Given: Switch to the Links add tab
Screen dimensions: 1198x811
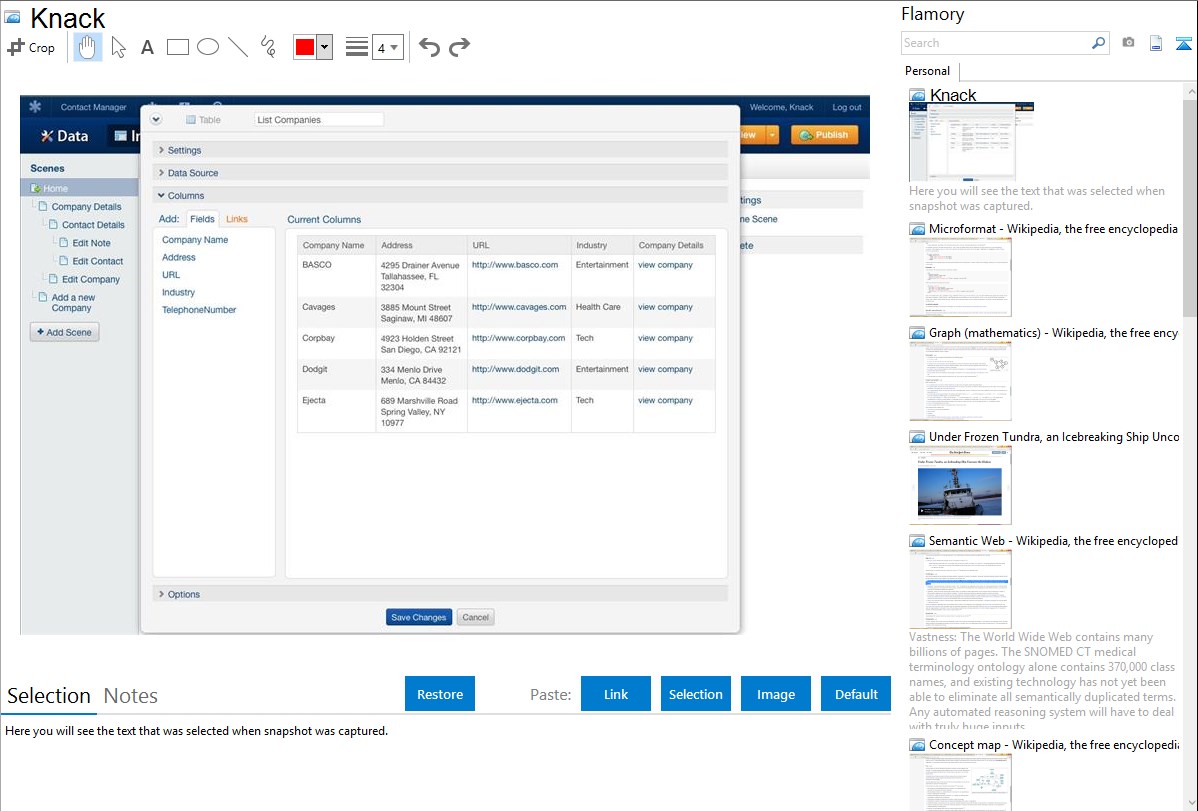Looking at the screenshot, I should tap(237, 219).
